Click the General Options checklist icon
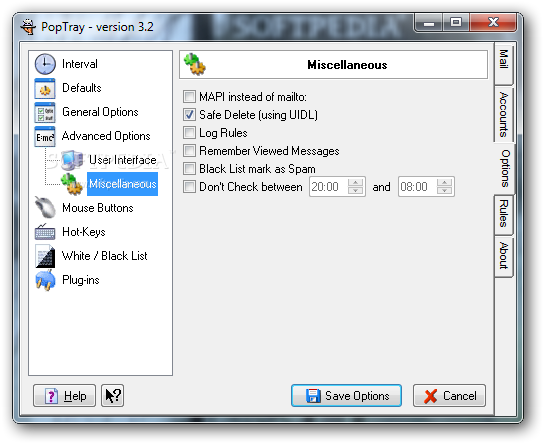The width and height of the screenshot is (544, 444). (x=45, y=112)
